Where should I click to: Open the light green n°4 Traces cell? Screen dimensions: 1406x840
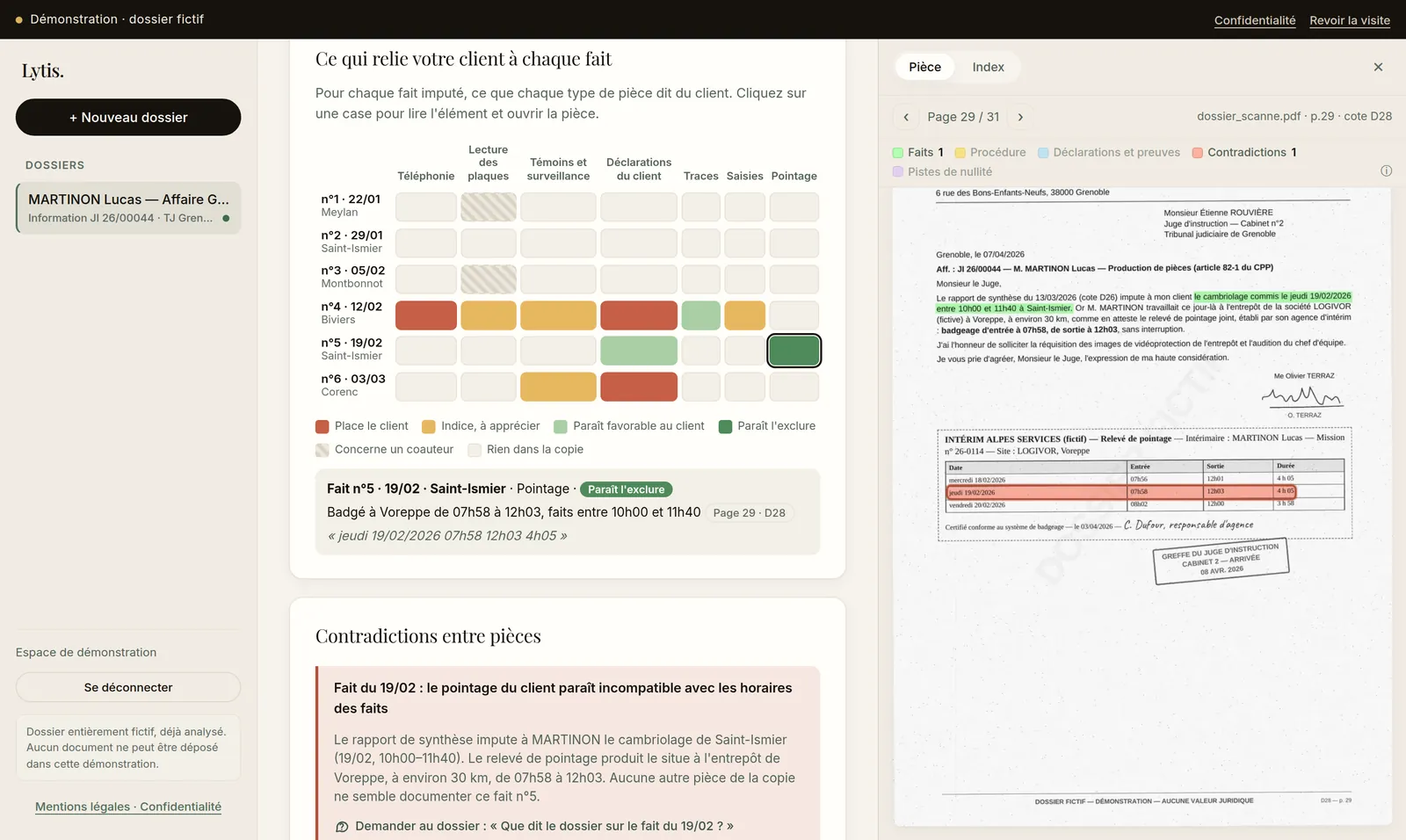701,315
